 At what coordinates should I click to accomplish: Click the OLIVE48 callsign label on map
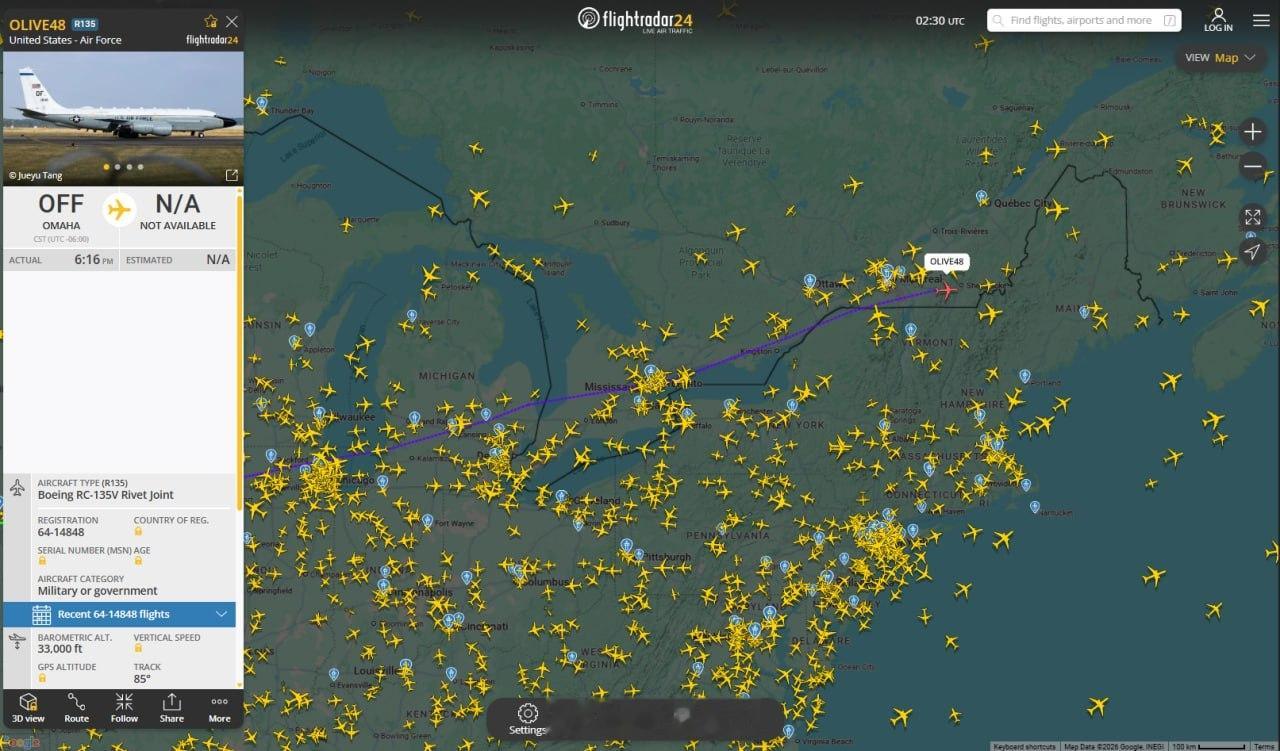tap(946, 262)
